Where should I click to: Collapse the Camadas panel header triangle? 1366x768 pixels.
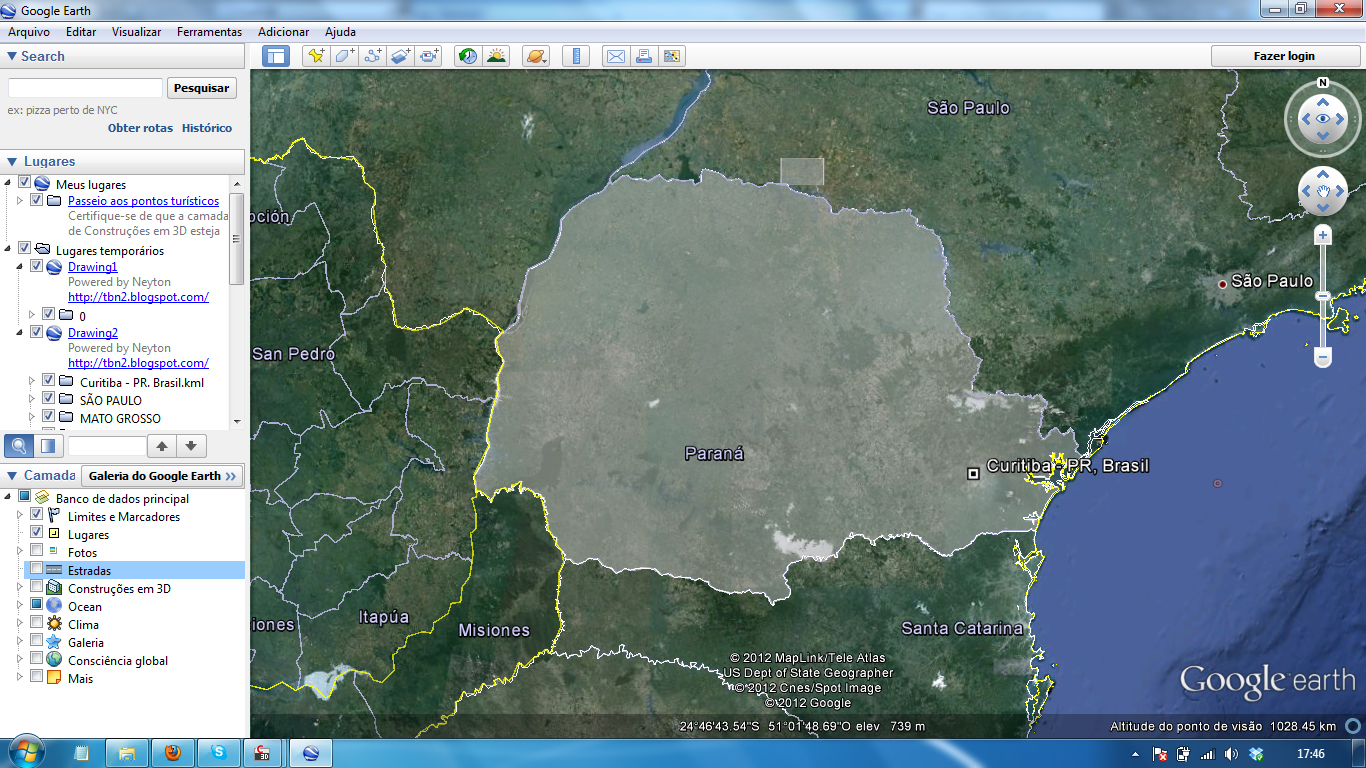point(12,475)
